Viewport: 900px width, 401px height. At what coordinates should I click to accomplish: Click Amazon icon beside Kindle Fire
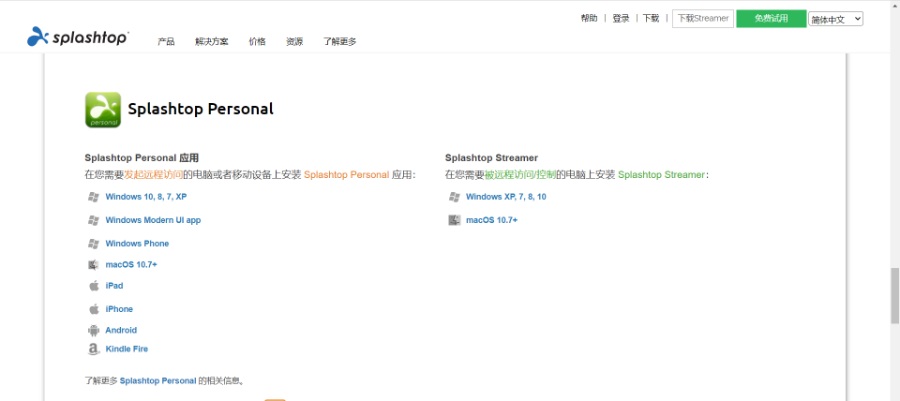[94, 349]
